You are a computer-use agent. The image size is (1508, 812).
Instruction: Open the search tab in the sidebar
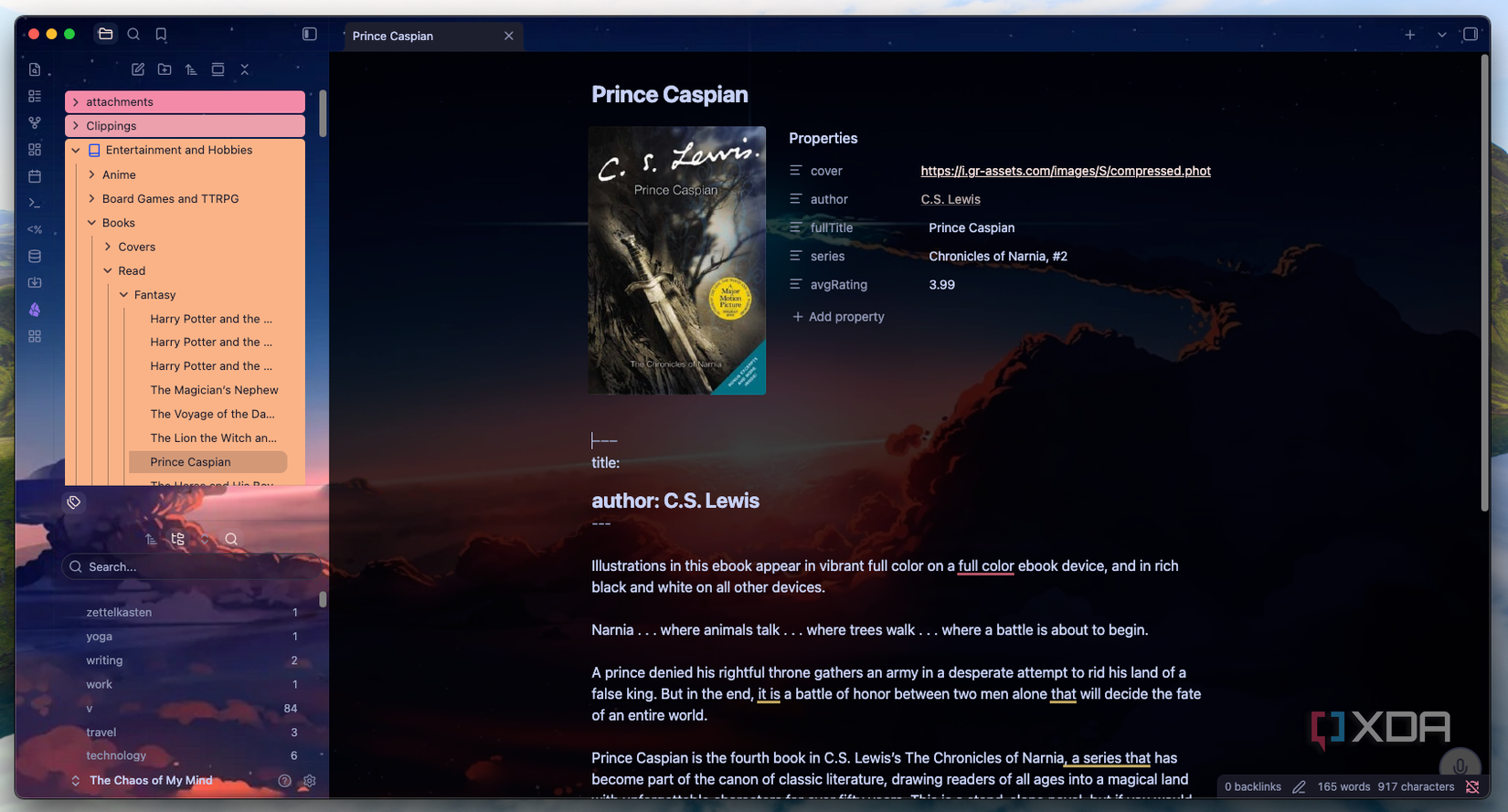point(133,35)
